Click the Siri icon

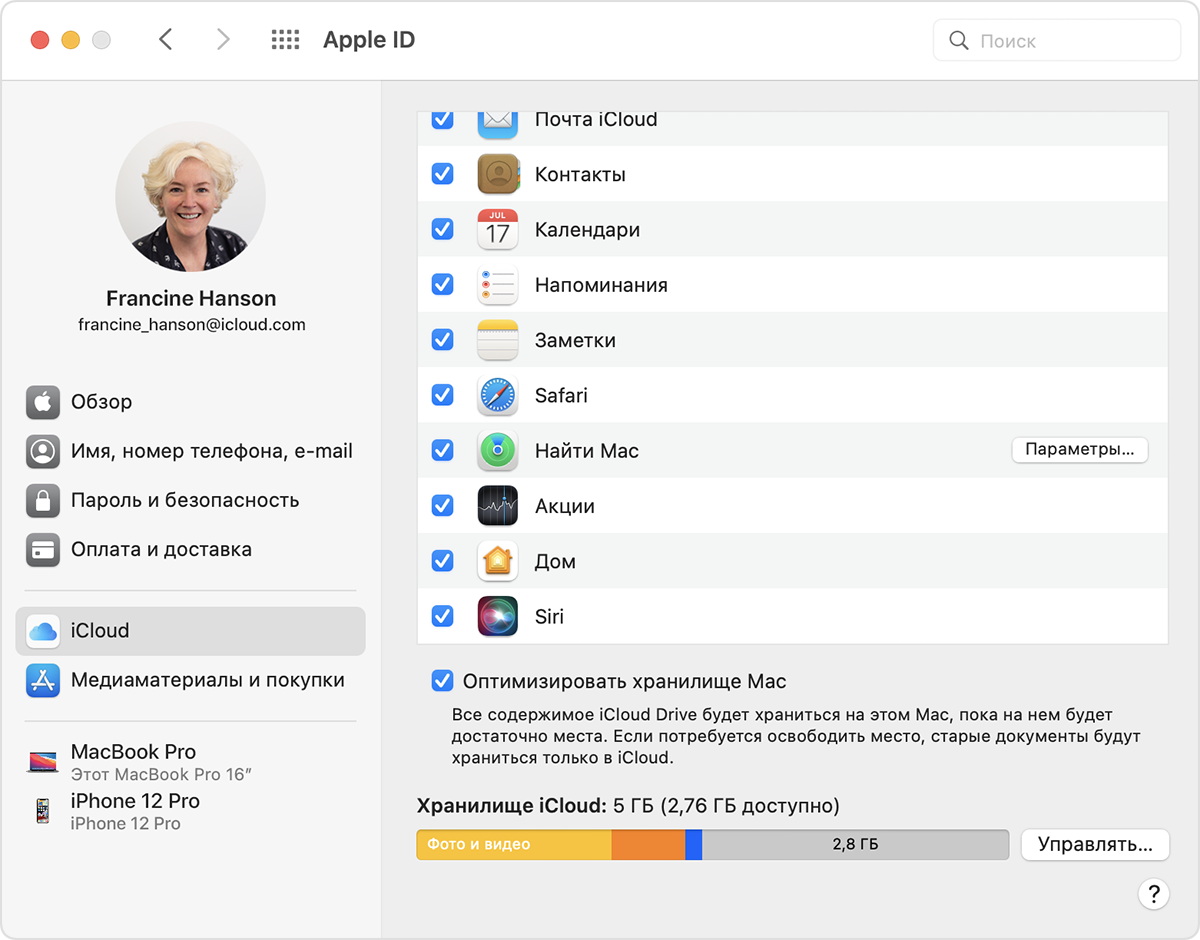pos(497,617)
